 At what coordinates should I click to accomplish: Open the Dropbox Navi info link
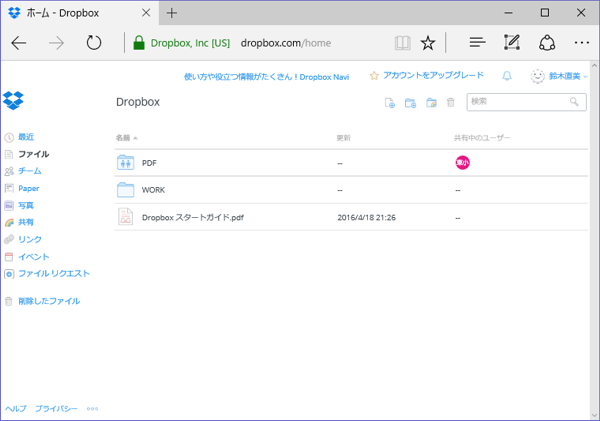[267, 77]
